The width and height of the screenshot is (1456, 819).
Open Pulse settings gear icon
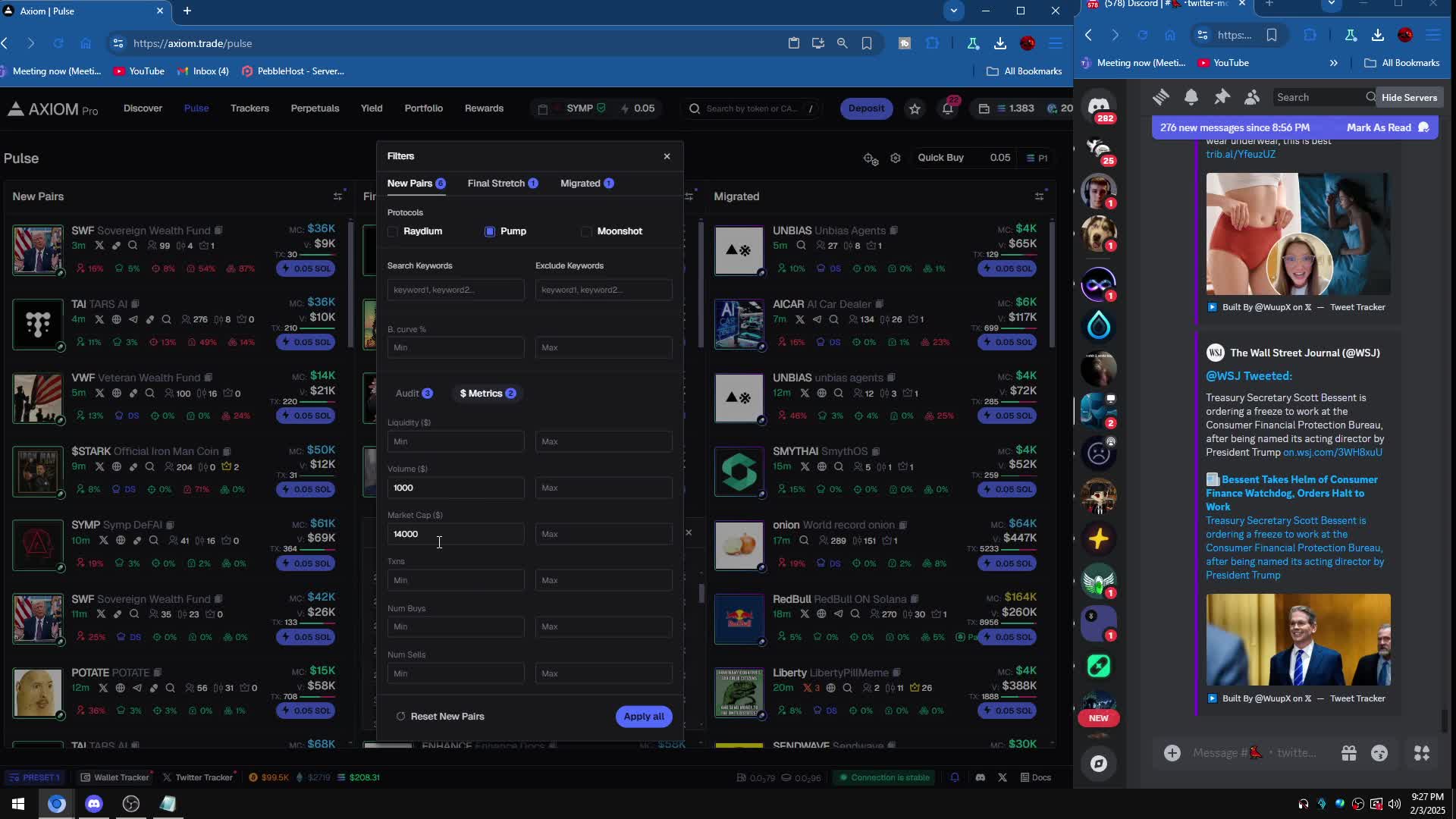tap(896, 158)
